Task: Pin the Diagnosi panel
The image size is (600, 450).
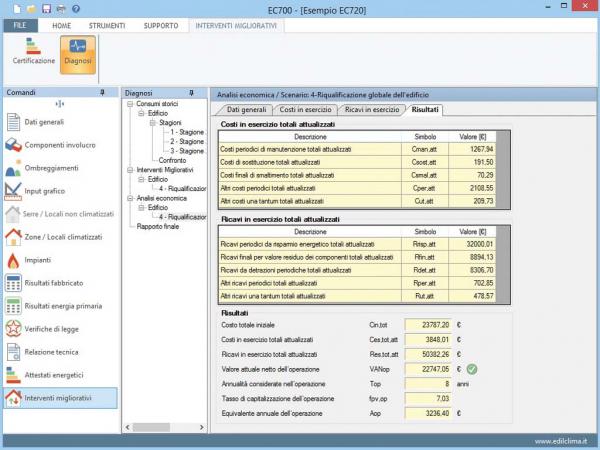Action: (192, 93)
